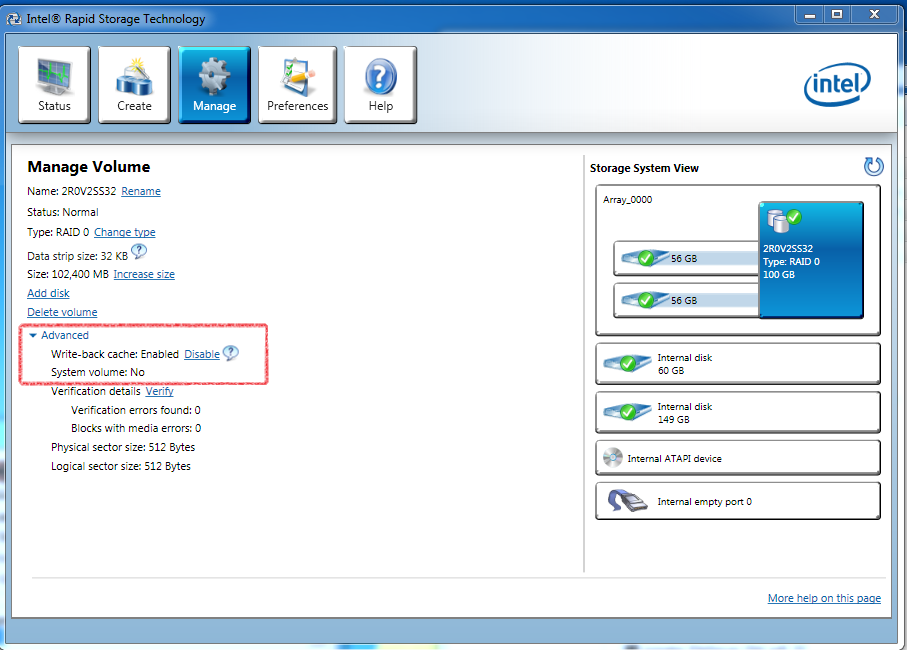Open the Preferences tab
The height and width of the screenshot is (650, 907).
[297, 84]
